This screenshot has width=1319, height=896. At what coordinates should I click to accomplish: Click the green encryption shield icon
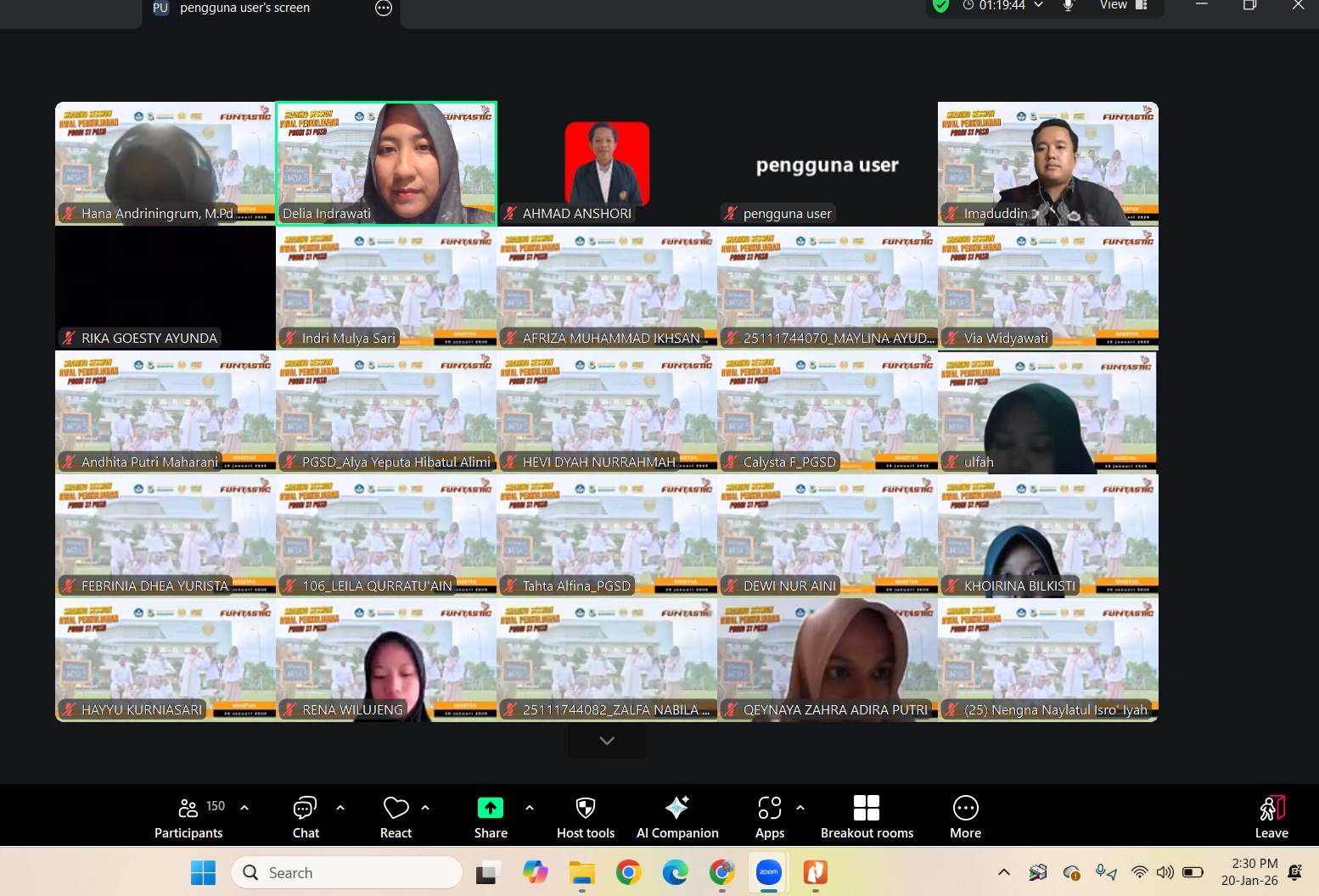[x=940, y=6]
